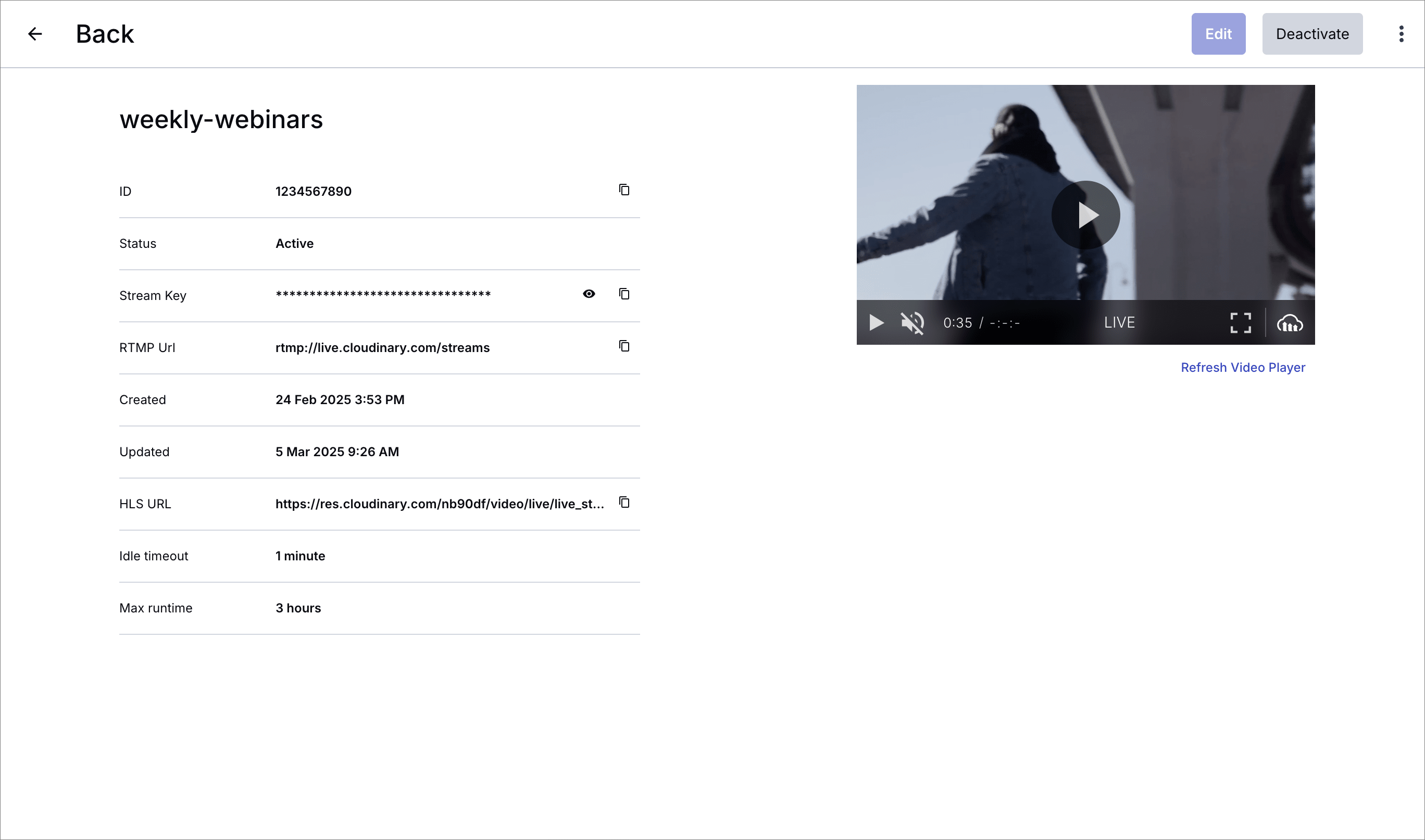Click the Idle timeout value 1 minute
This screenshot has width=1425, height=840.
(301, 556)
